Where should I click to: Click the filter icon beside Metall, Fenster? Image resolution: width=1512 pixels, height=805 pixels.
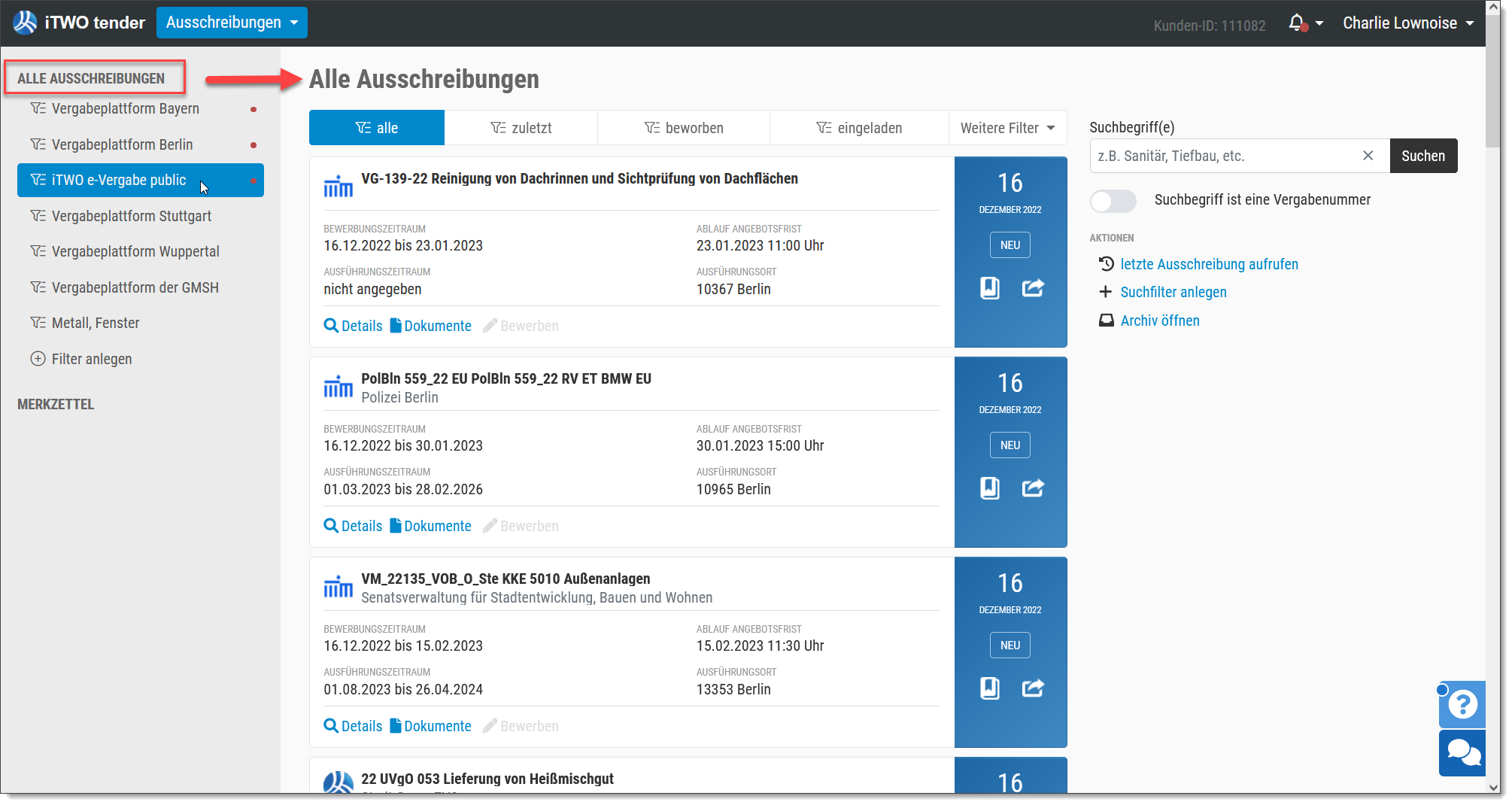pos(38,323)
